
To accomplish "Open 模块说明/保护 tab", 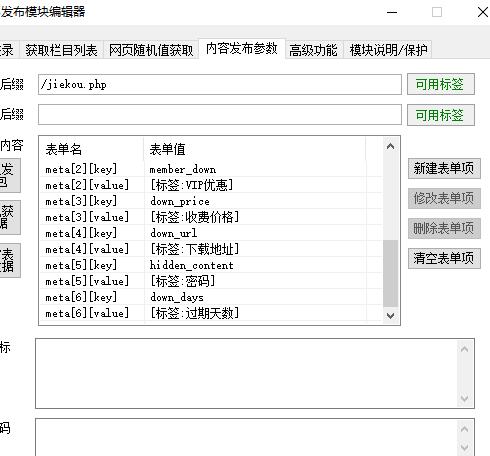I will 388,50.
